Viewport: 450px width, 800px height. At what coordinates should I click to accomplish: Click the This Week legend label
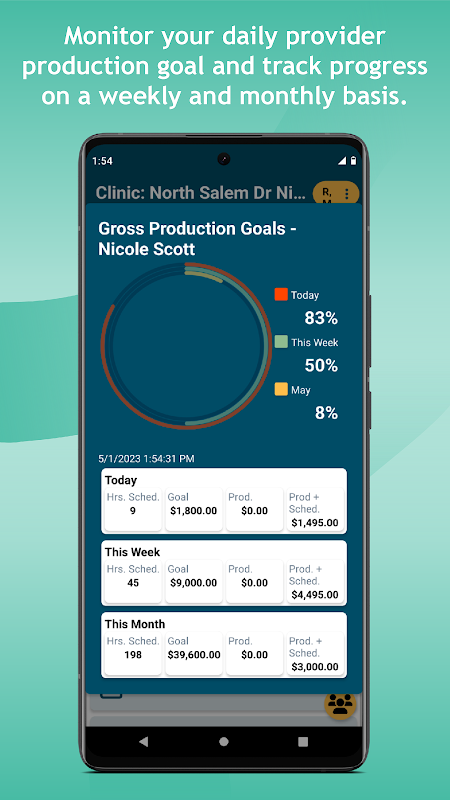[315, 342]
